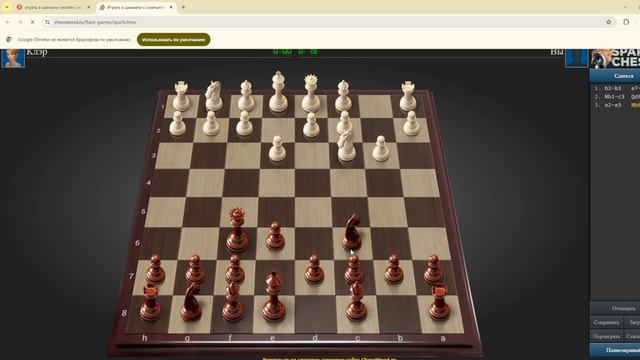Select the red knight on c6
This screenshot has height=360, width=640.
tap(352, 233)
